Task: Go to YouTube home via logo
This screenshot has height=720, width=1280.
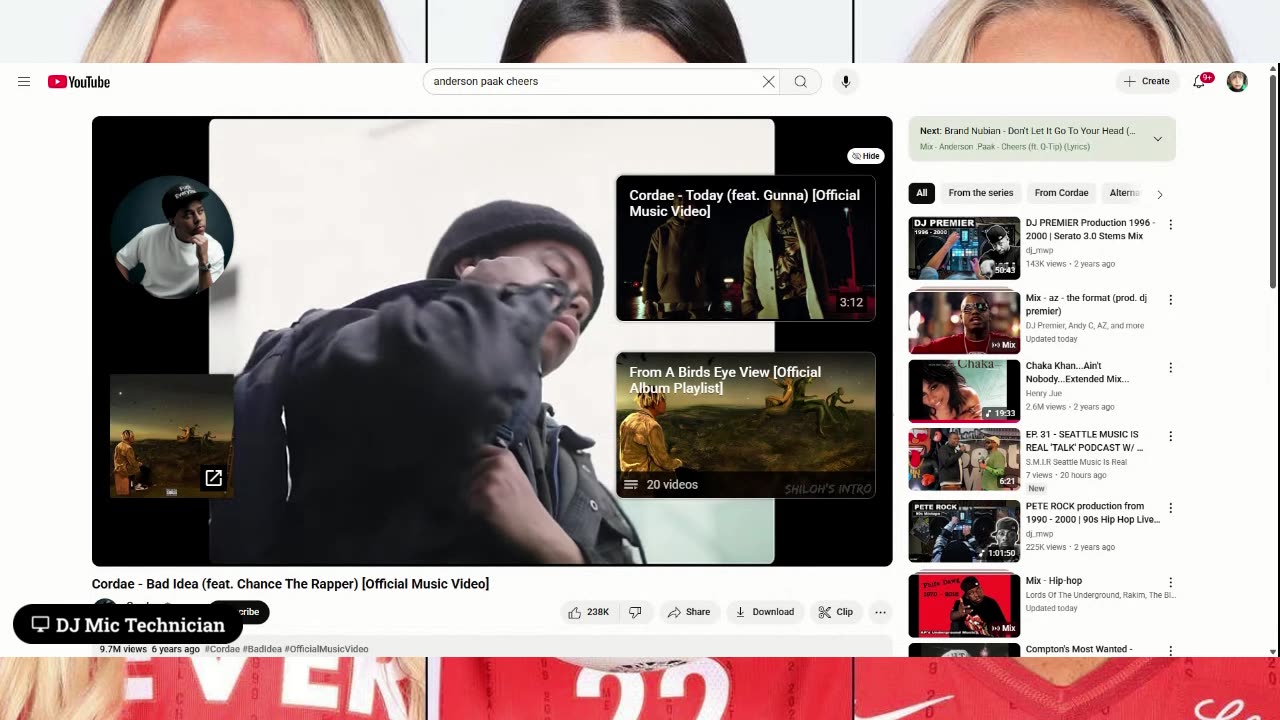Action: pyautogui.click(x=79, y=82)
